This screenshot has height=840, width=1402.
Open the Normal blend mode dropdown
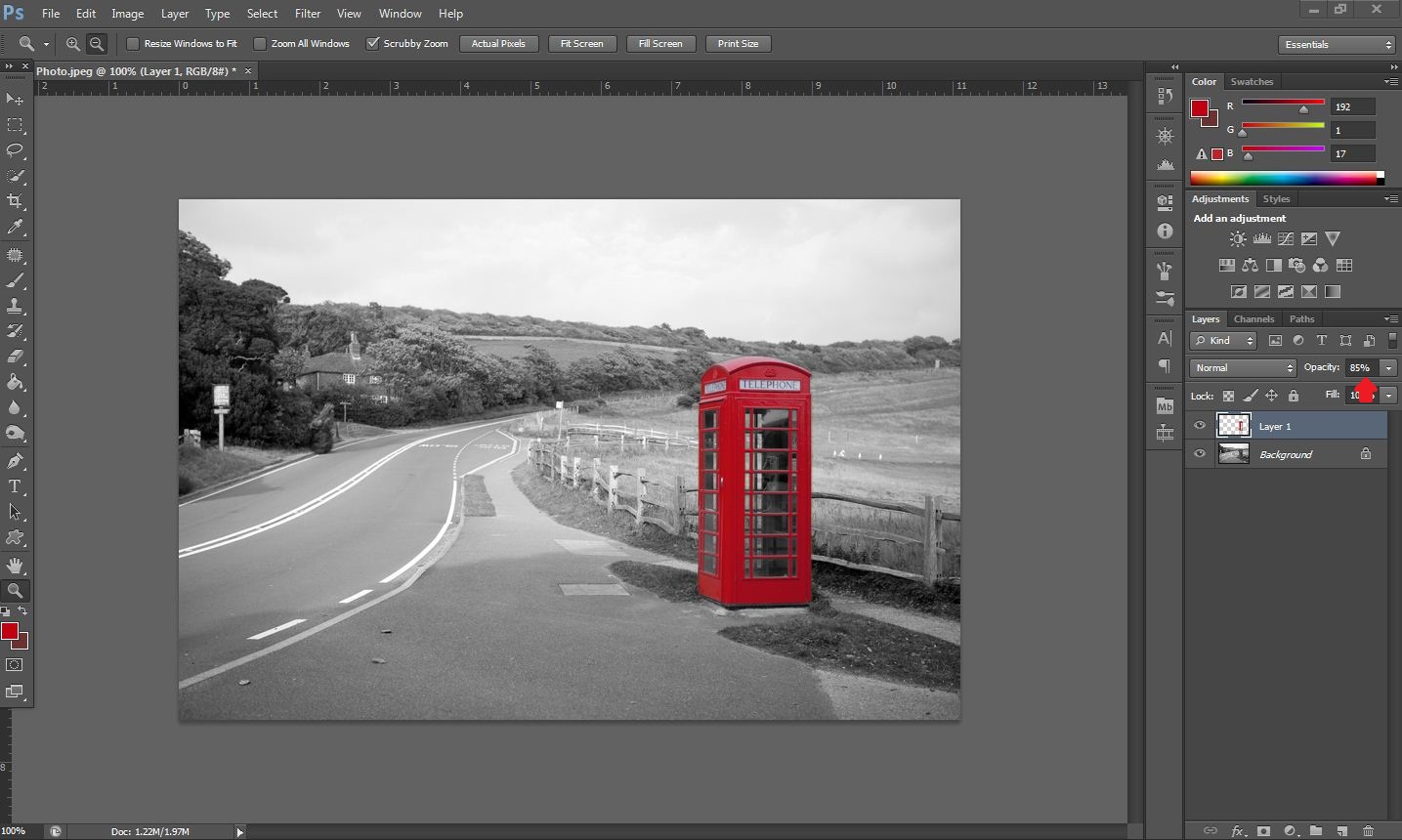(x=1241, y=367)
